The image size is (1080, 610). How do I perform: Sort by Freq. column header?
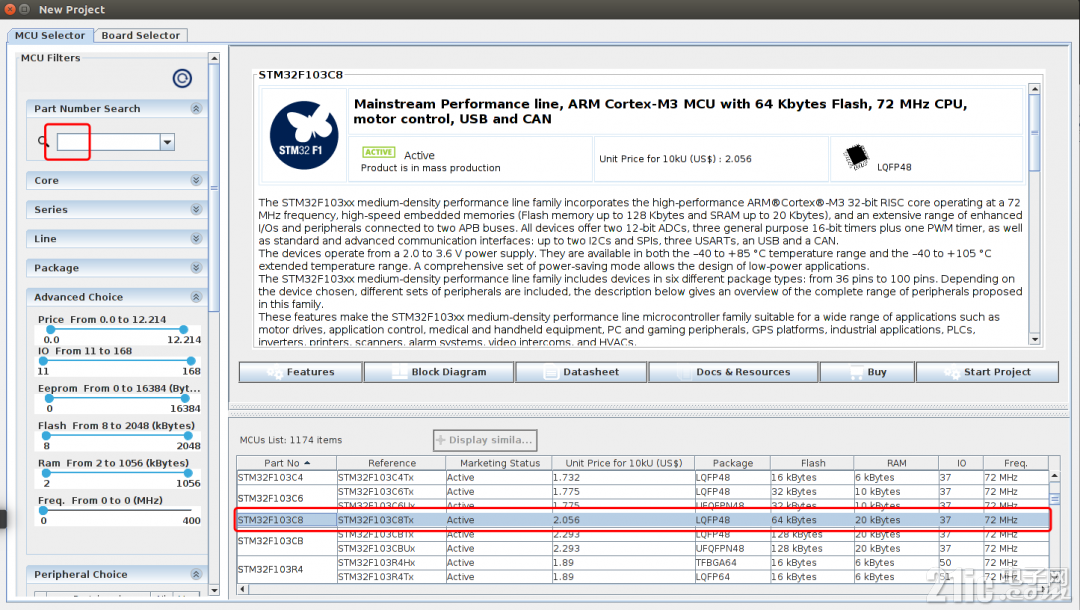click(x=1016, y=463)
